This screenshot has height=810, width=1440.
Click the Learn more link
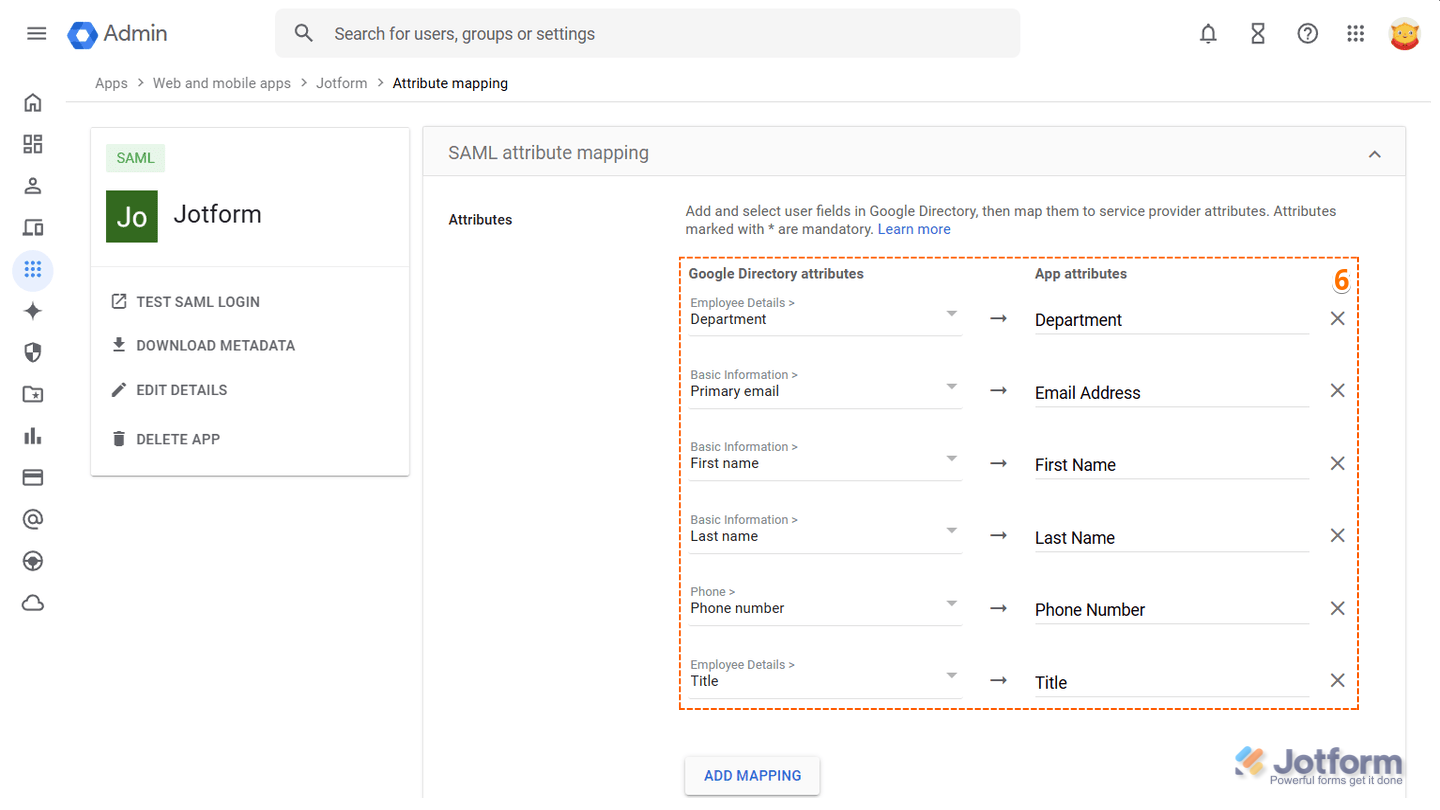pyautogui.click(x=913, y=229)
